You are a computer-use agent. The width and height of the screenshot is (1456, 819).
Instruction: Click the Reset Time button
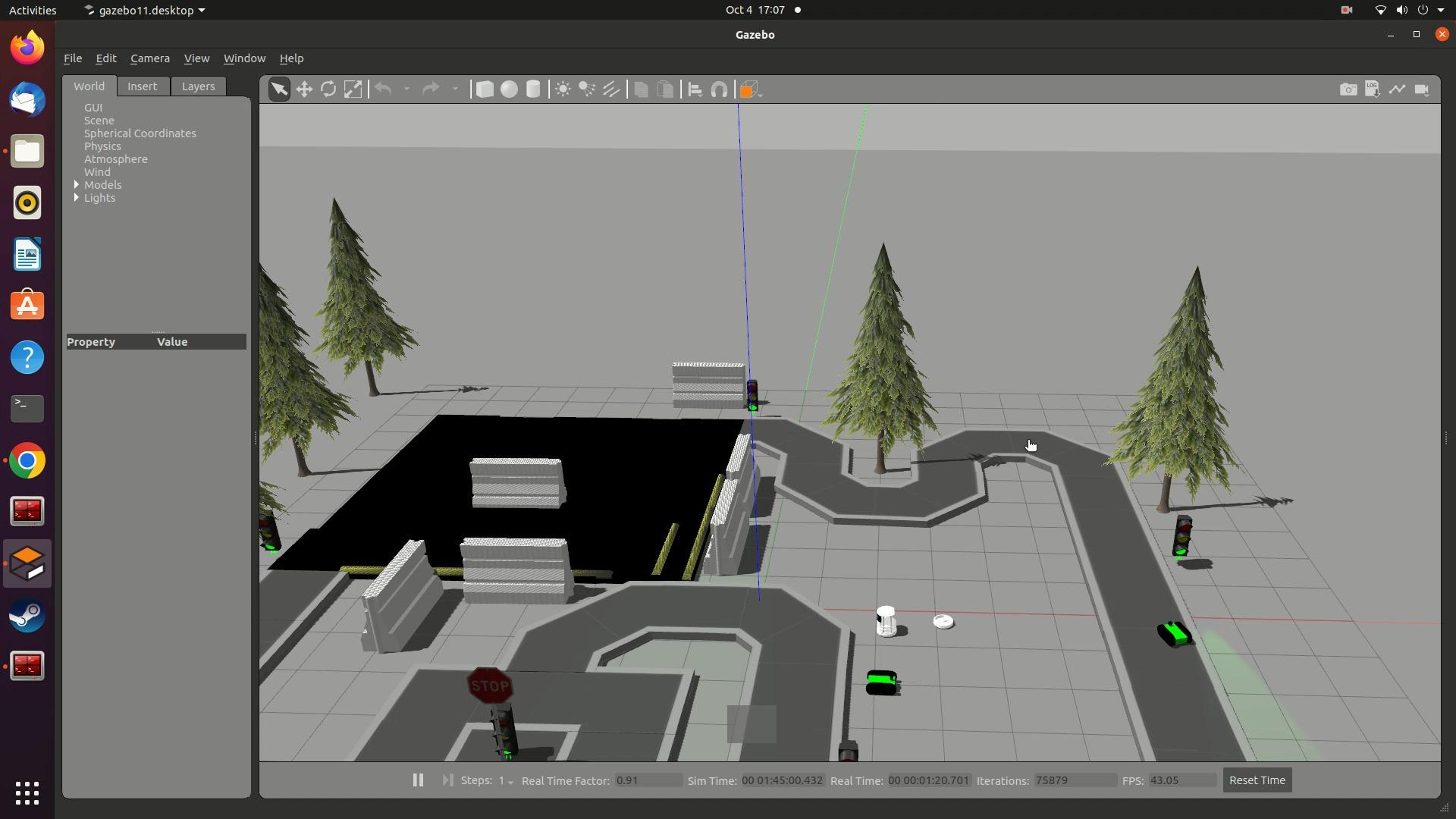pos(1257,780)
